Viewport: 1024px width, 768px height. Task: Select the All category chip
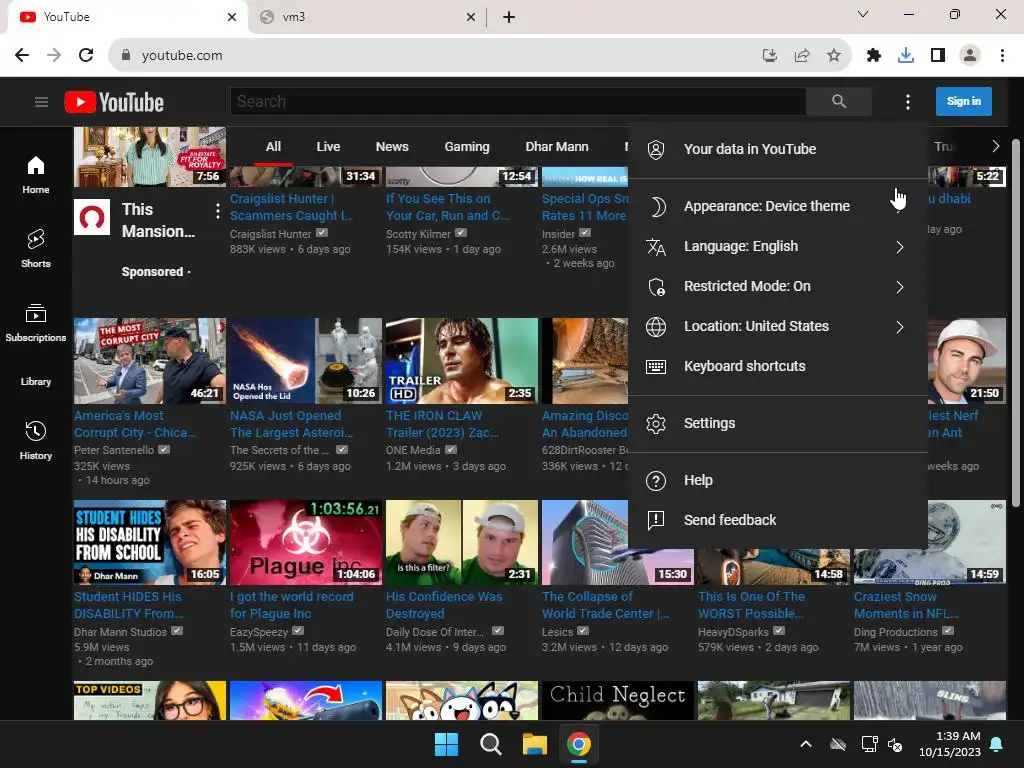[x=273, y=147]
